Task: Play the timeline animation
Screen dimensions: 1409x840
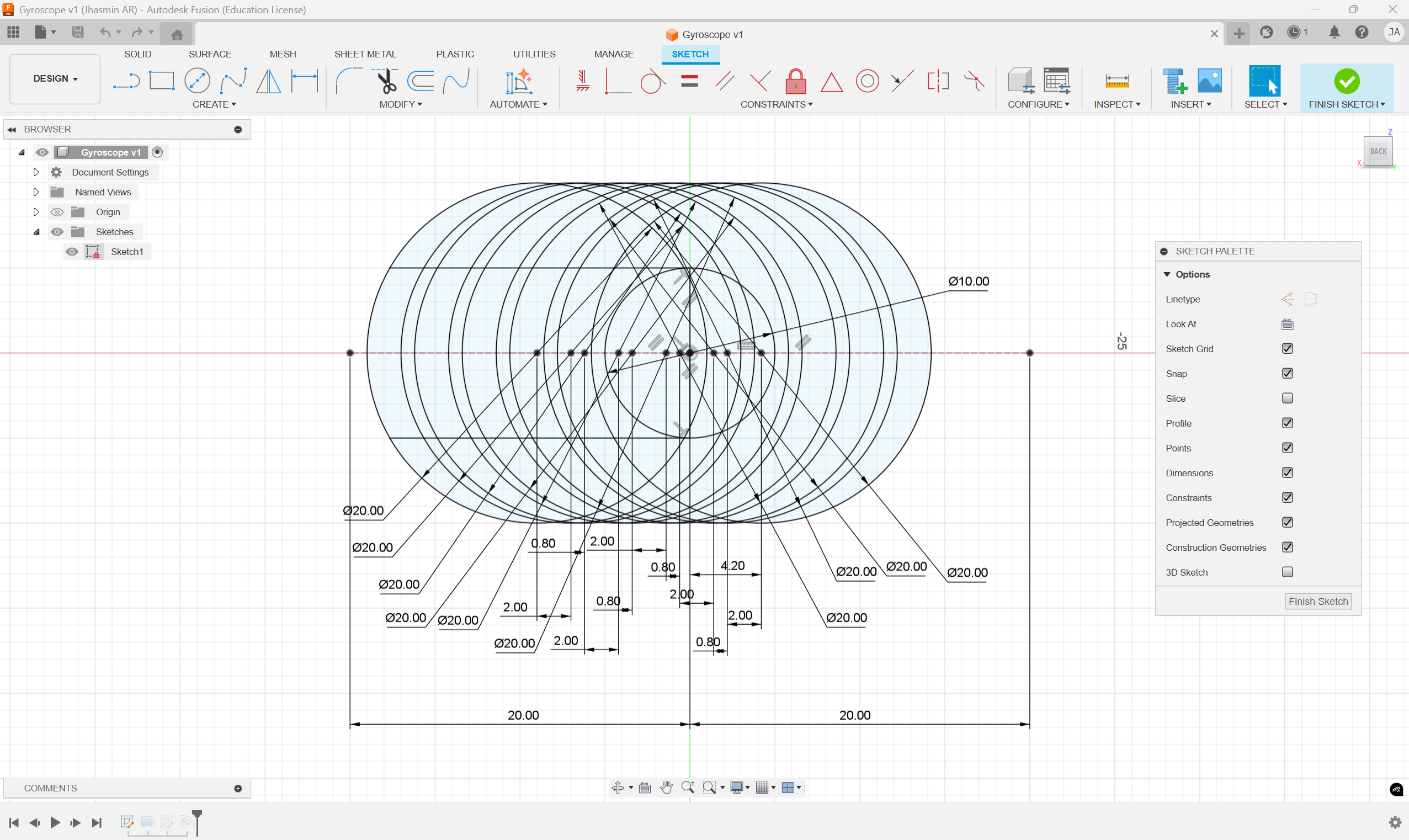Action: pos(55,822)
